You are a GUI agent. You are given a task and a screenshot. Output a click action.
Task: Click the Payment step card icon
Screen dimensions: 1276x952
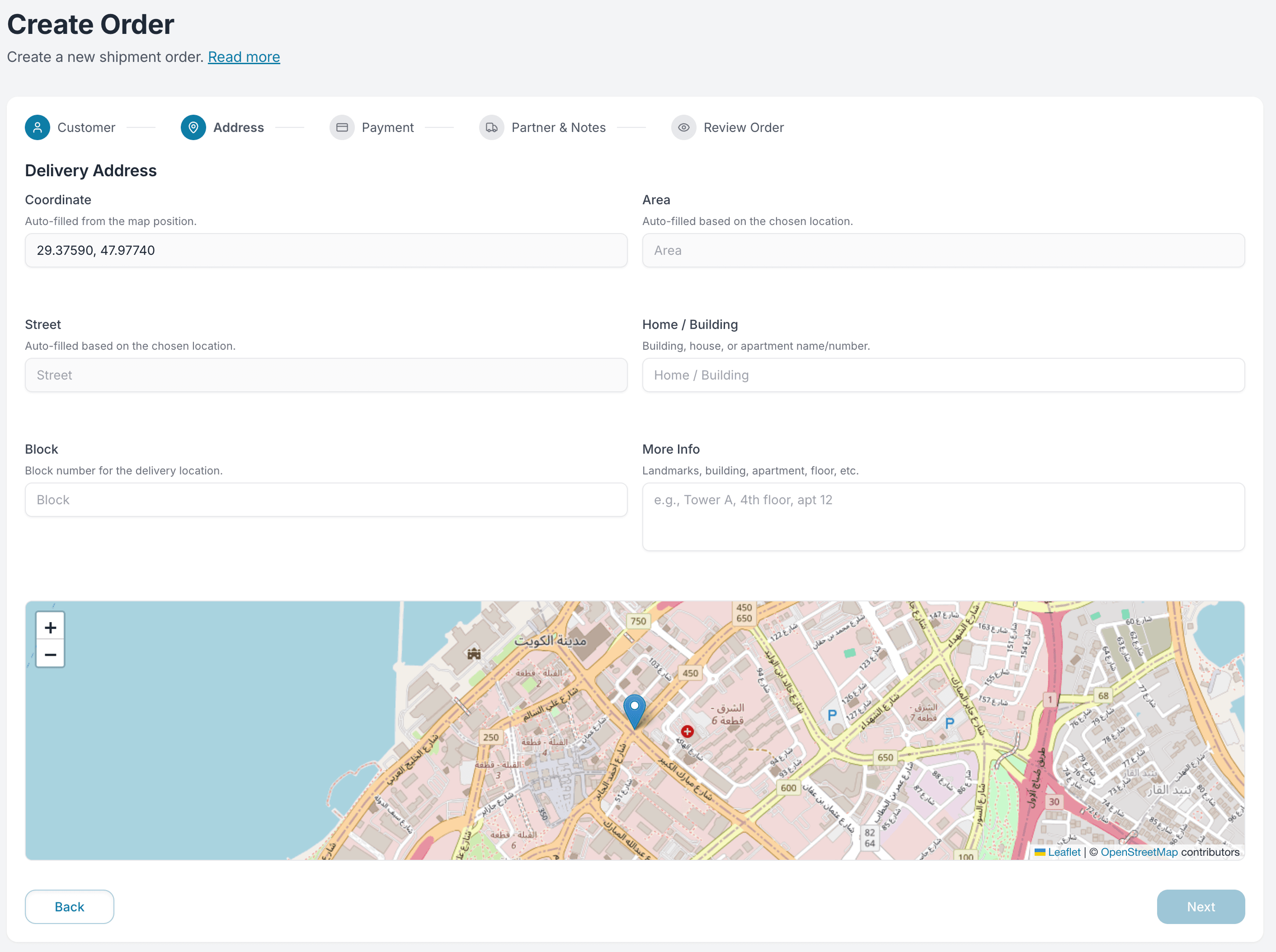[x=342, y=127]
